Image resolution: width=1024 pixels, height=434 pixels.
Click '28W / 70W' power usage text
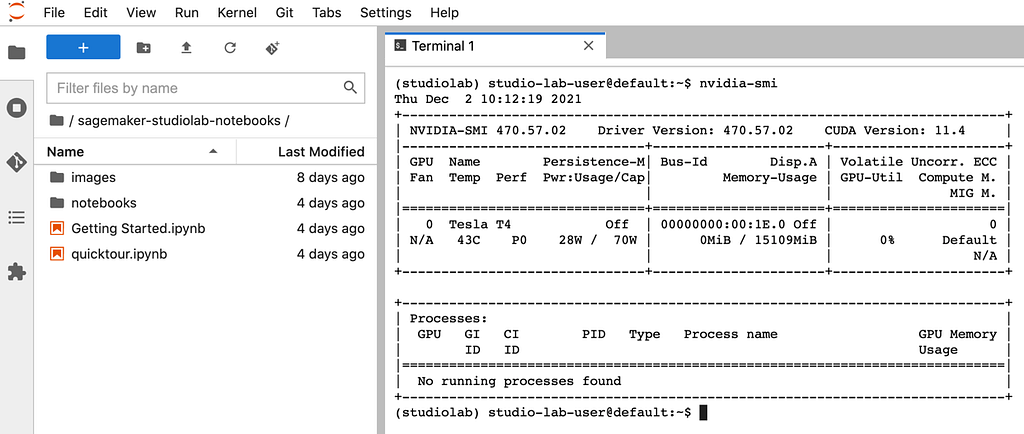click(x=597, y=240)
